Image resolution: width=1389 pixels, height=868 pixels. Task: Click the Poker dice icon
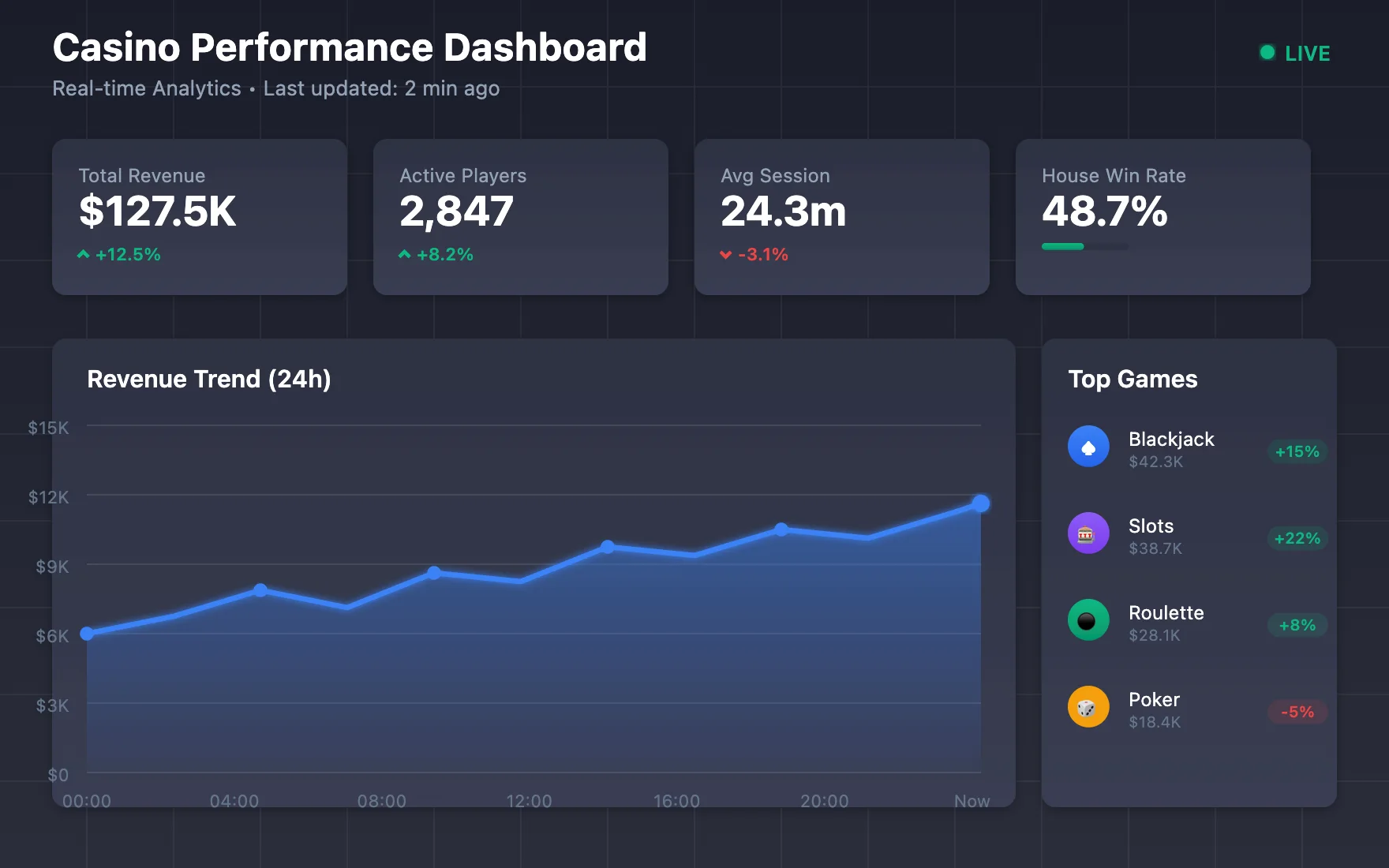coord(1088,707)
